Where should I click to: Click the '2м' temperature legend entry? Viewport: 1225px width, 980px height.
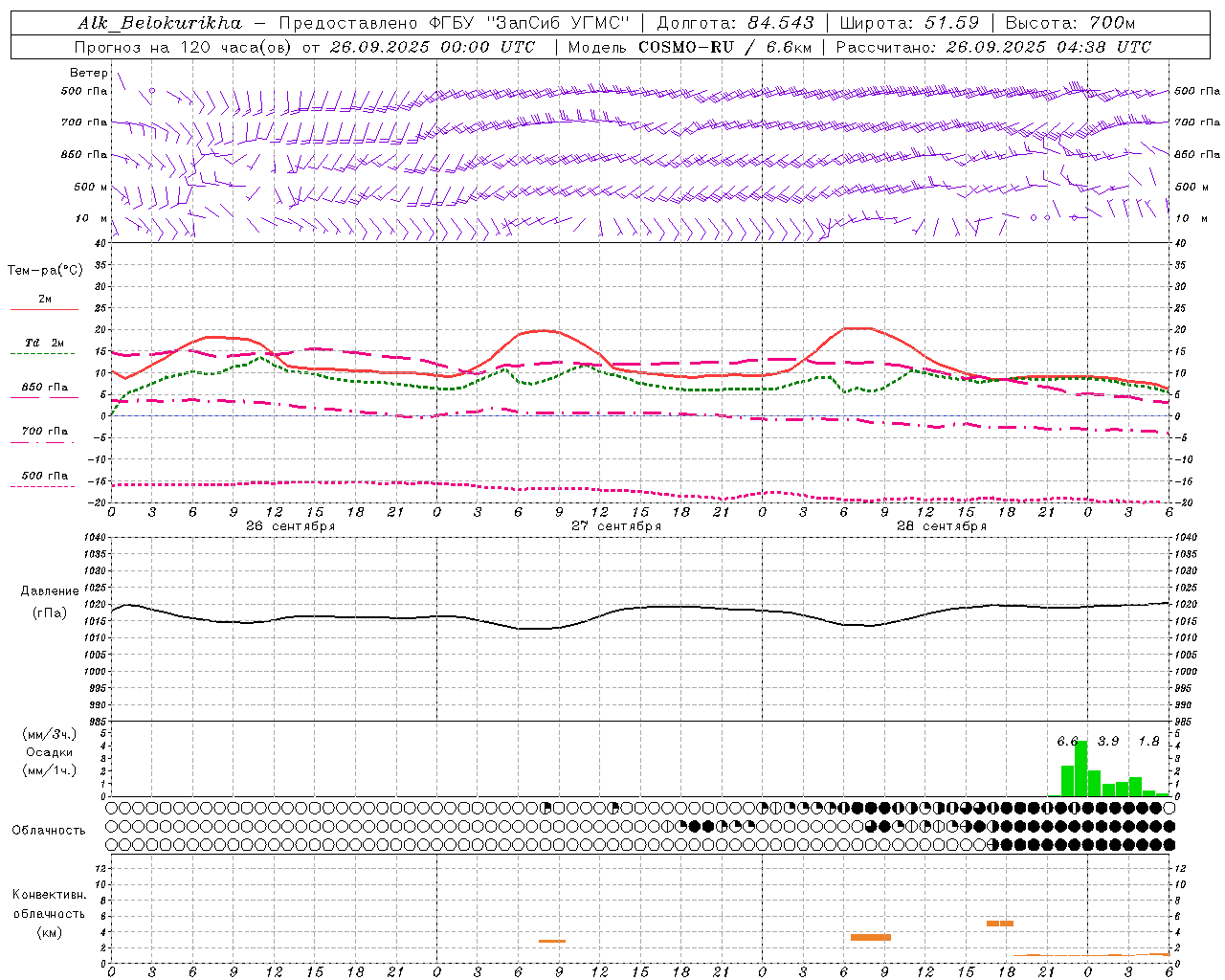[x=45, y=300]
